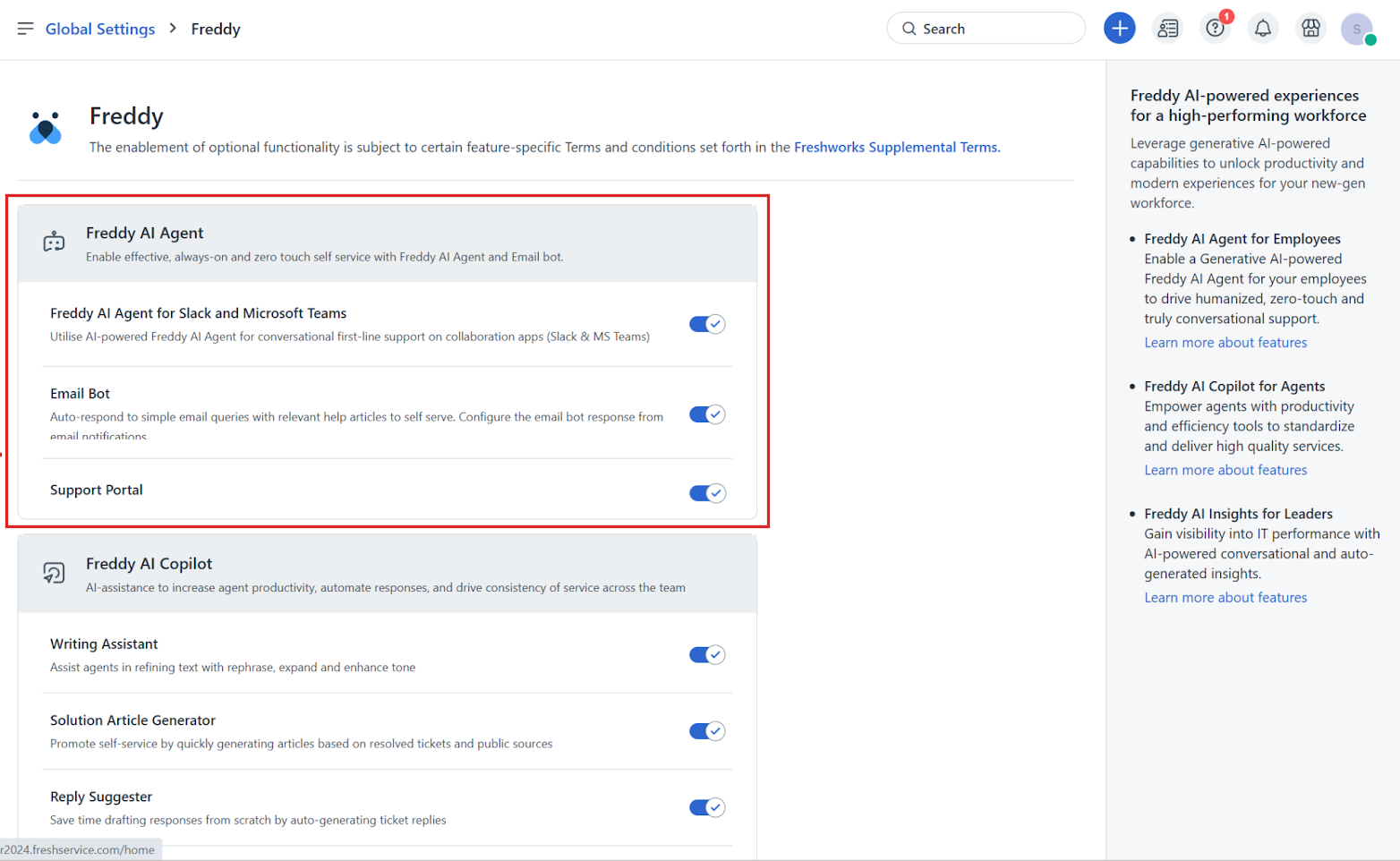Disable the Email Bot toggle
Screen dimensions: 1400x861
click(x=707, y=414)
